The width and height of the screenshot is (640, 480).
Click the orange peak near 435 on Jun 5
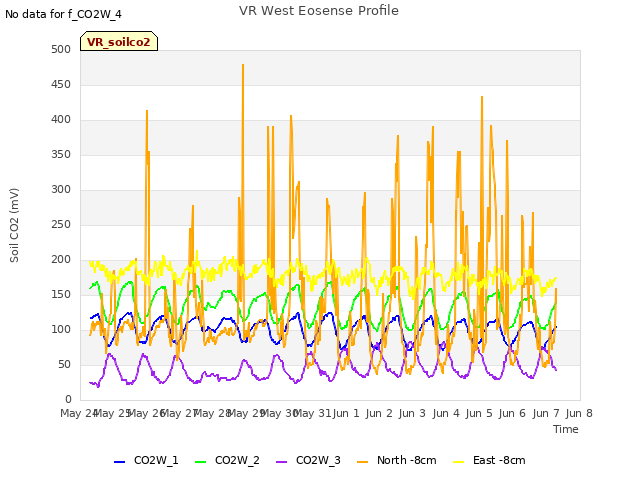pos(482,98)
